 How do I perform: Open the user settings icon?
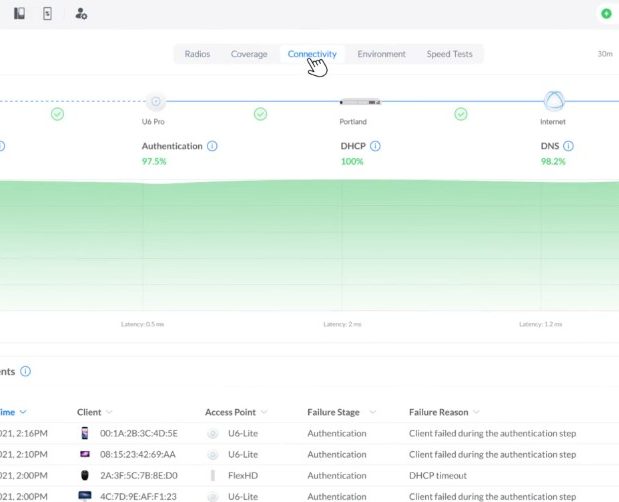tap(81, 14)
